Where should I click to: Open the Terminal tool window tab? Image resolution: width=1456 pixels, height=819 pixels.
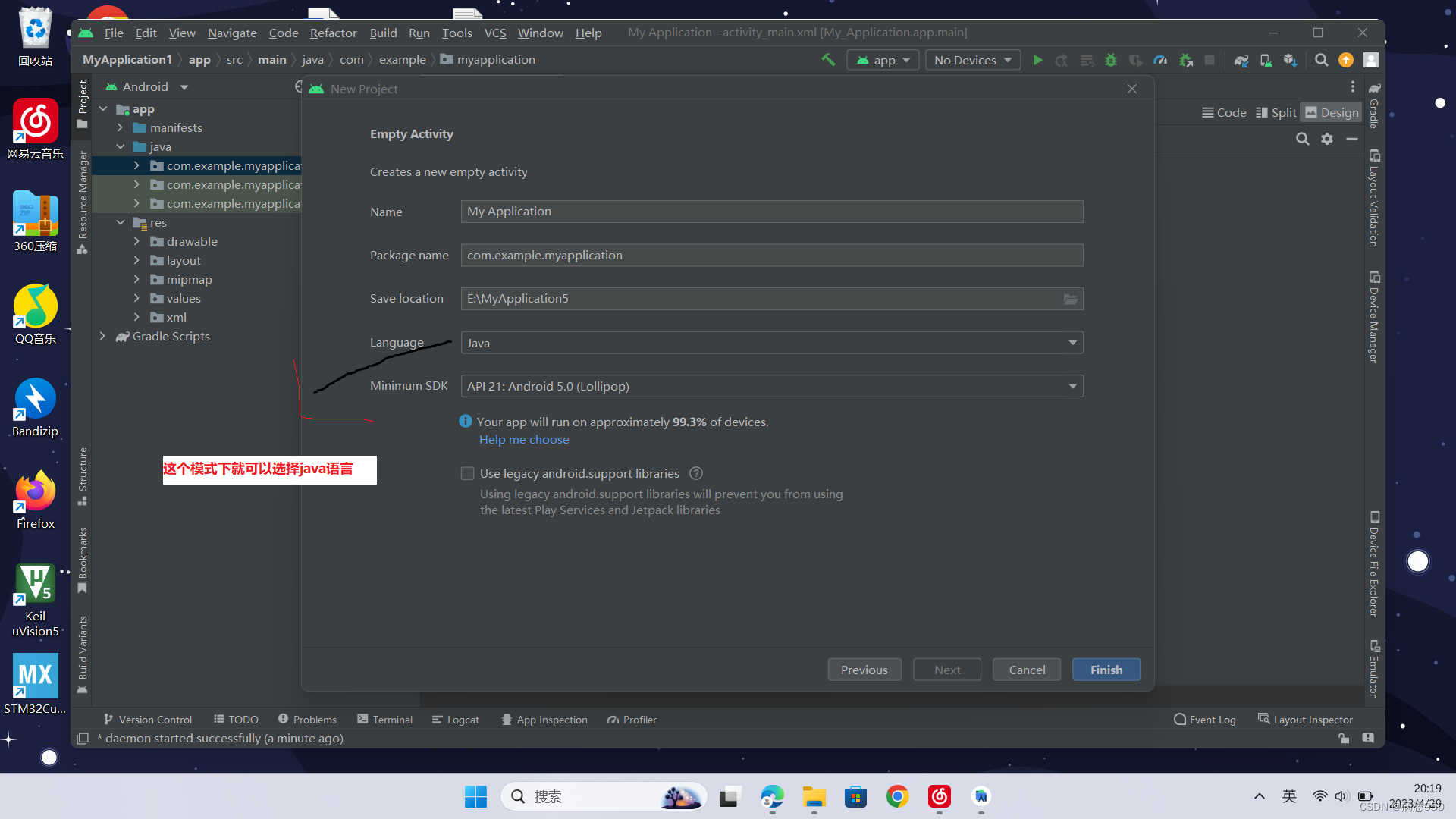tap(384, 720)
